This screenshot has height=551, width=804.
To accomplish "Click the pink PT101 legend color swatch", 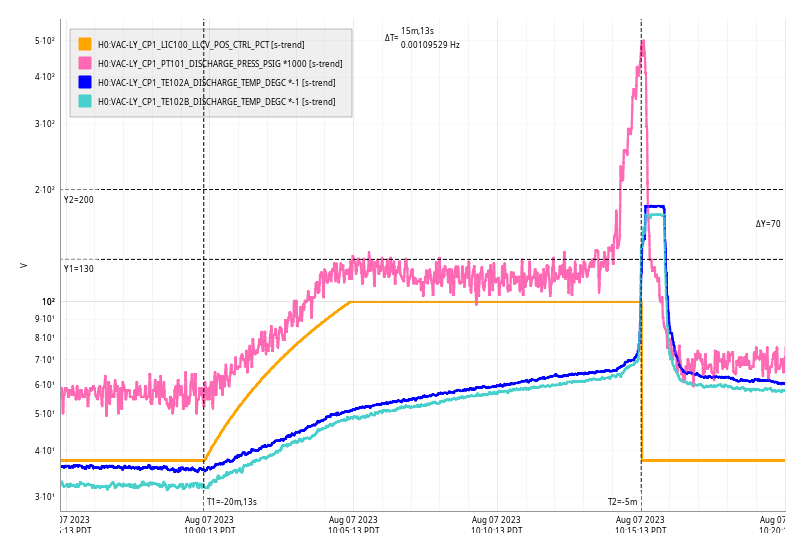I will (85, 63).
